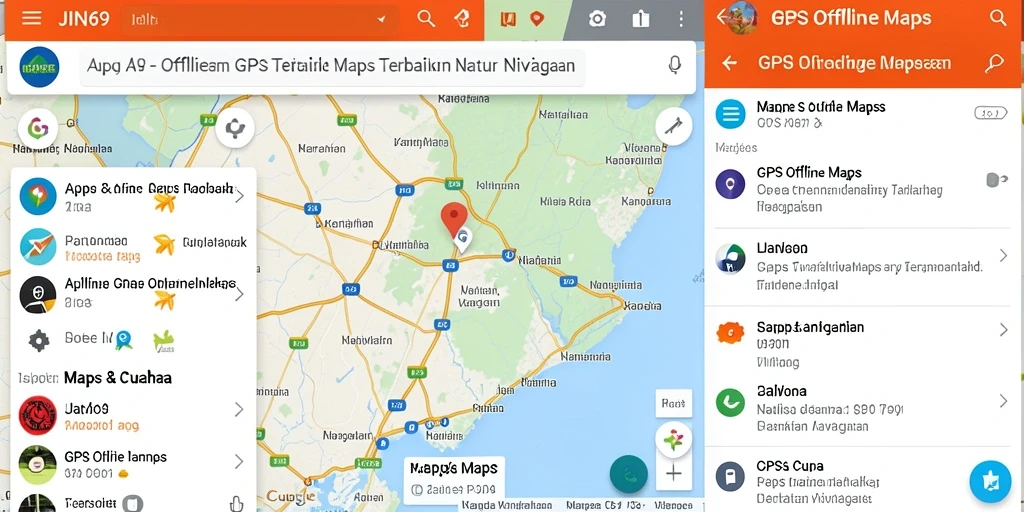1024x512 pixels.
Task: Click the red location marker on the map
Action: pyautogui.click(x=455, y=221)
